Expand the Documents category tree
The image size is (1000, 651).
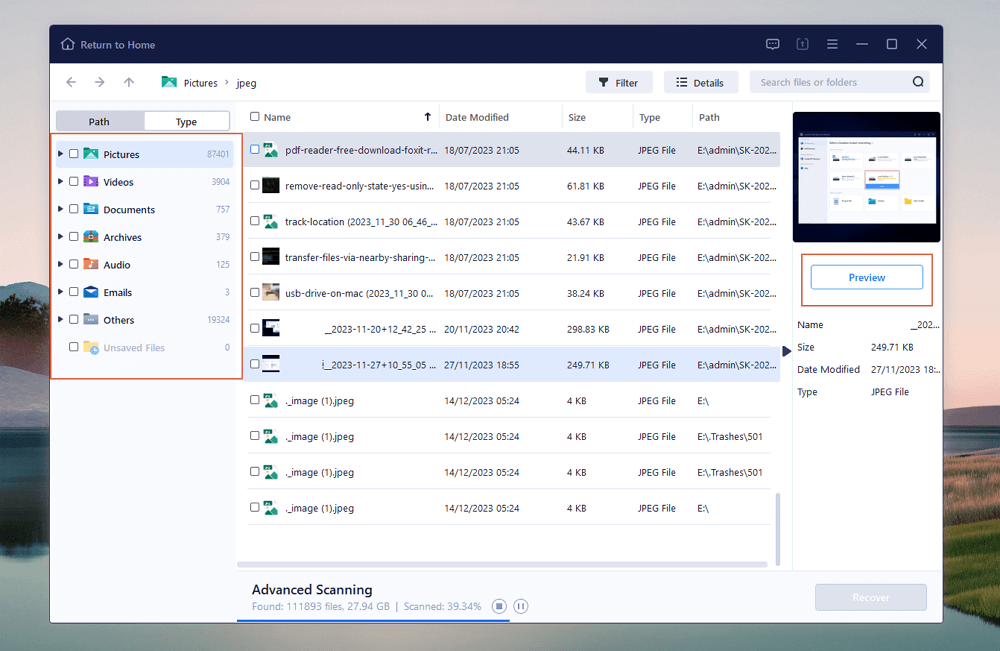(60, 209)
